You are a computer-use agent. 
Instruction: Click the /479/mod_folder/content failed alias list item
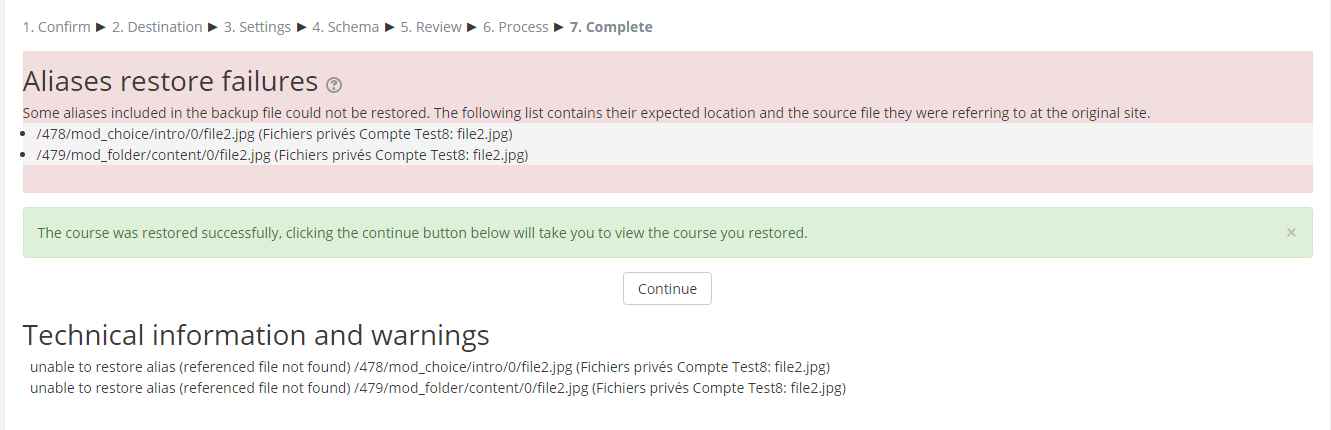tap(282, 155)
